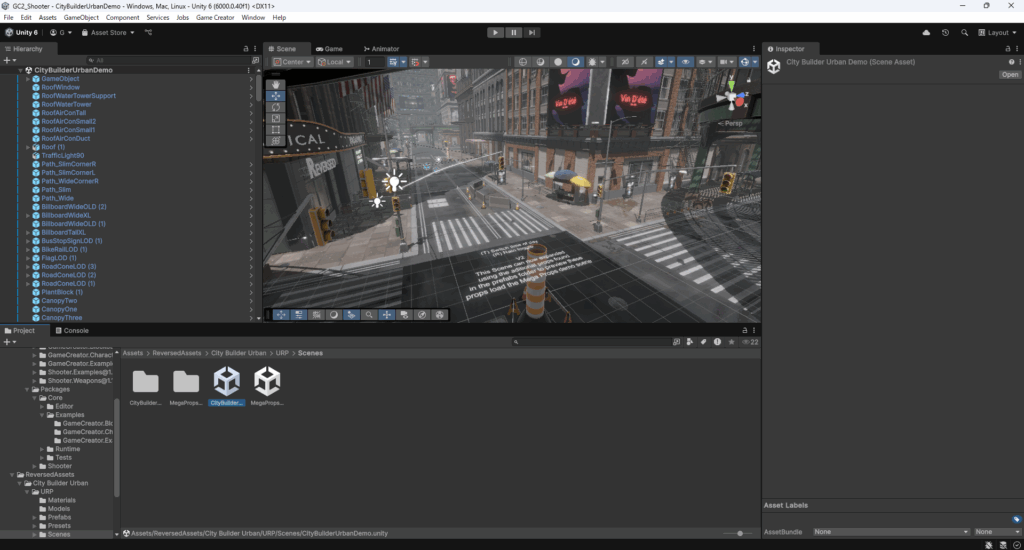Select the Hand view tool
This screenshot has height=550, width=1024.
(276, 85)
